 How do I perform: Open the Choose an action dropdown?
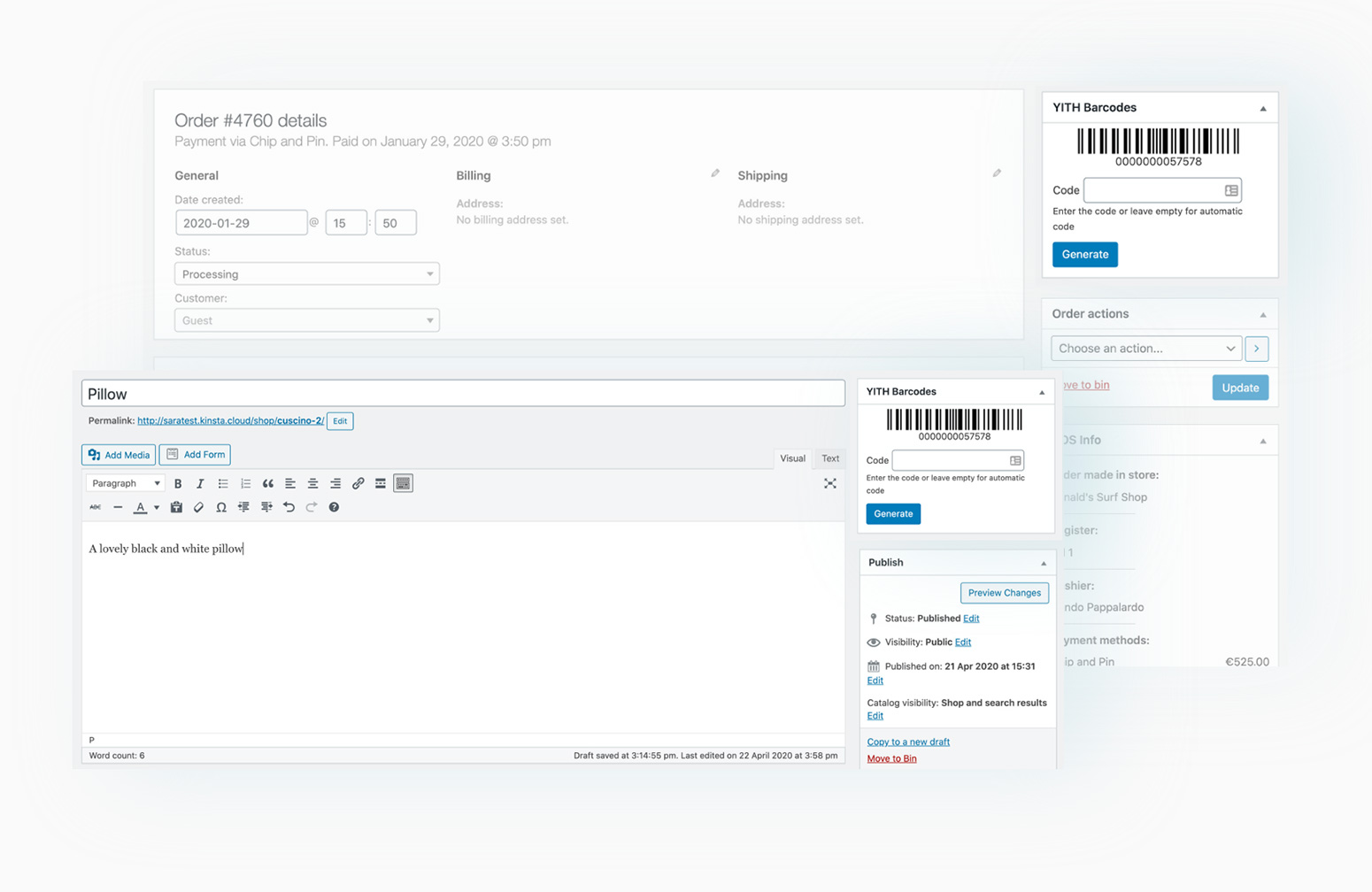tap(1145, 348)
